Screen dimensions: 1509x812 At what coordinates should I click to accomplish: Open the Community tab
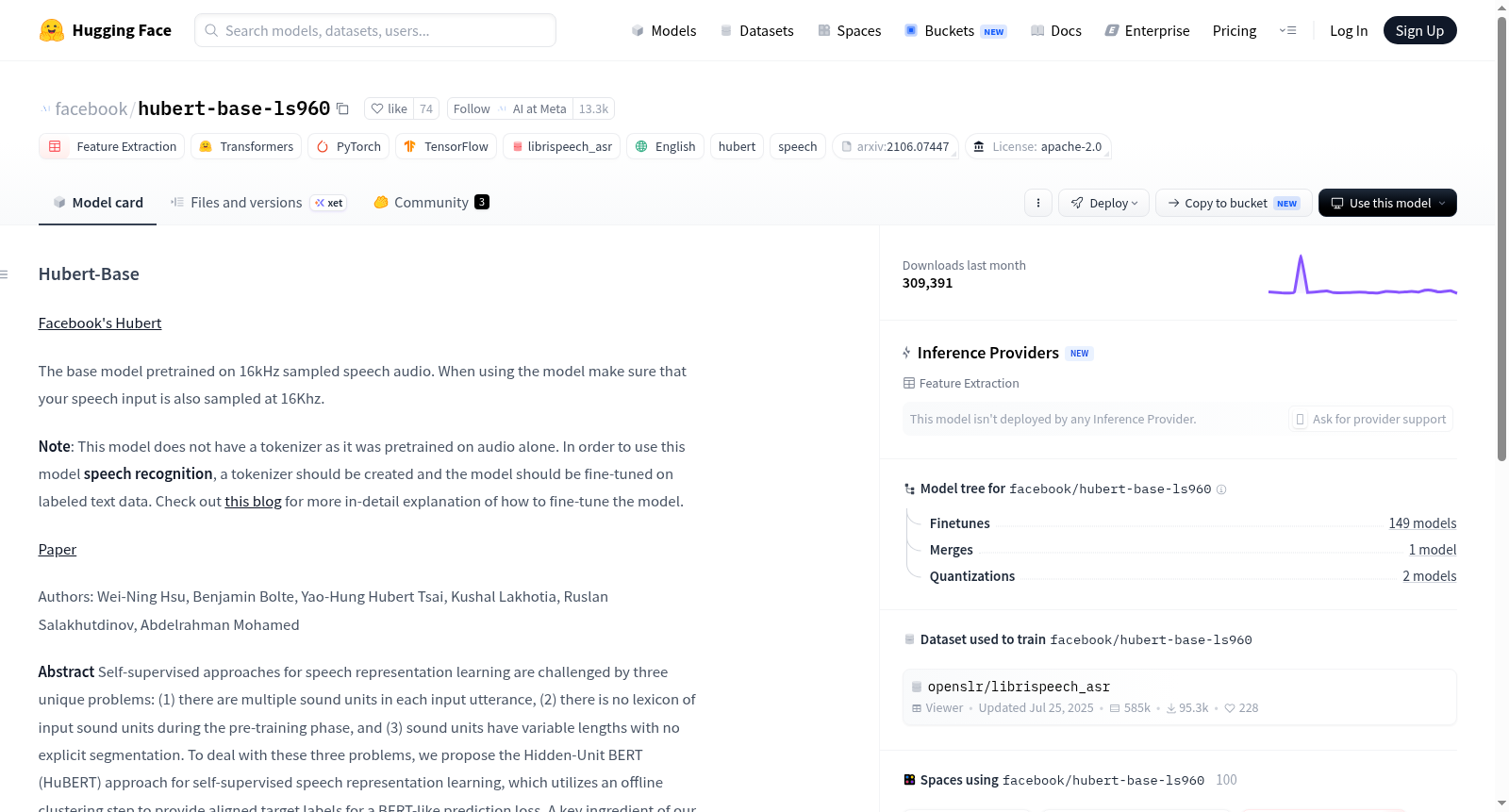[431, 203]
